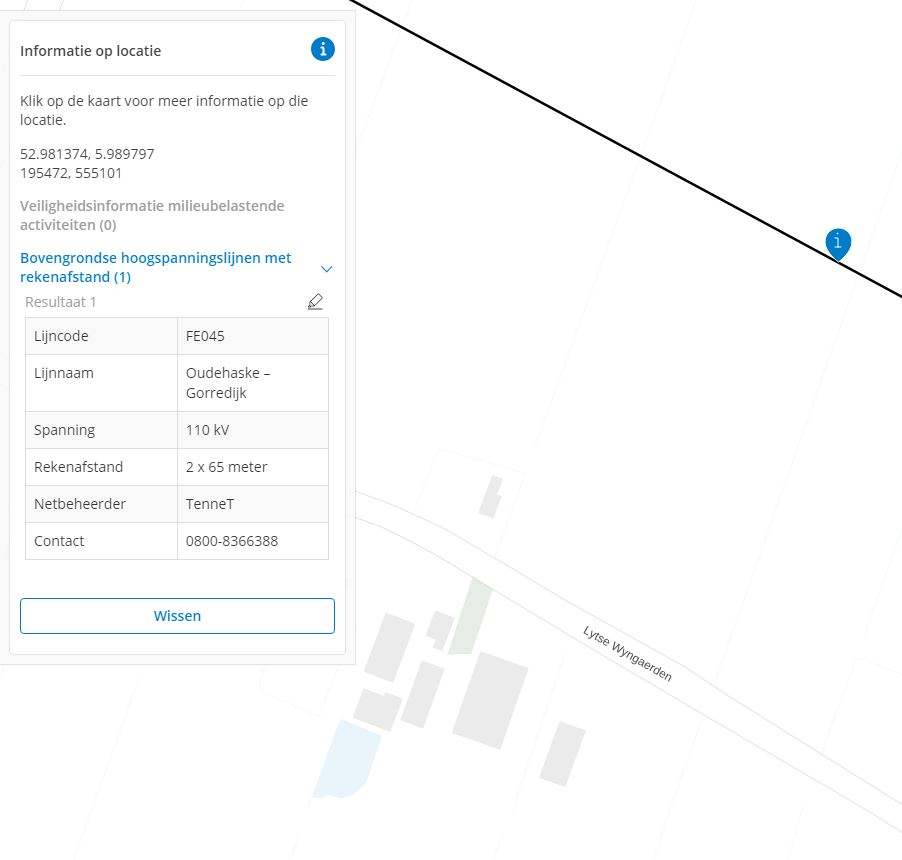Select the blue info map marker on line
Image resolution: width=902 pixels, height=860 pixels.
click(838, 243)
